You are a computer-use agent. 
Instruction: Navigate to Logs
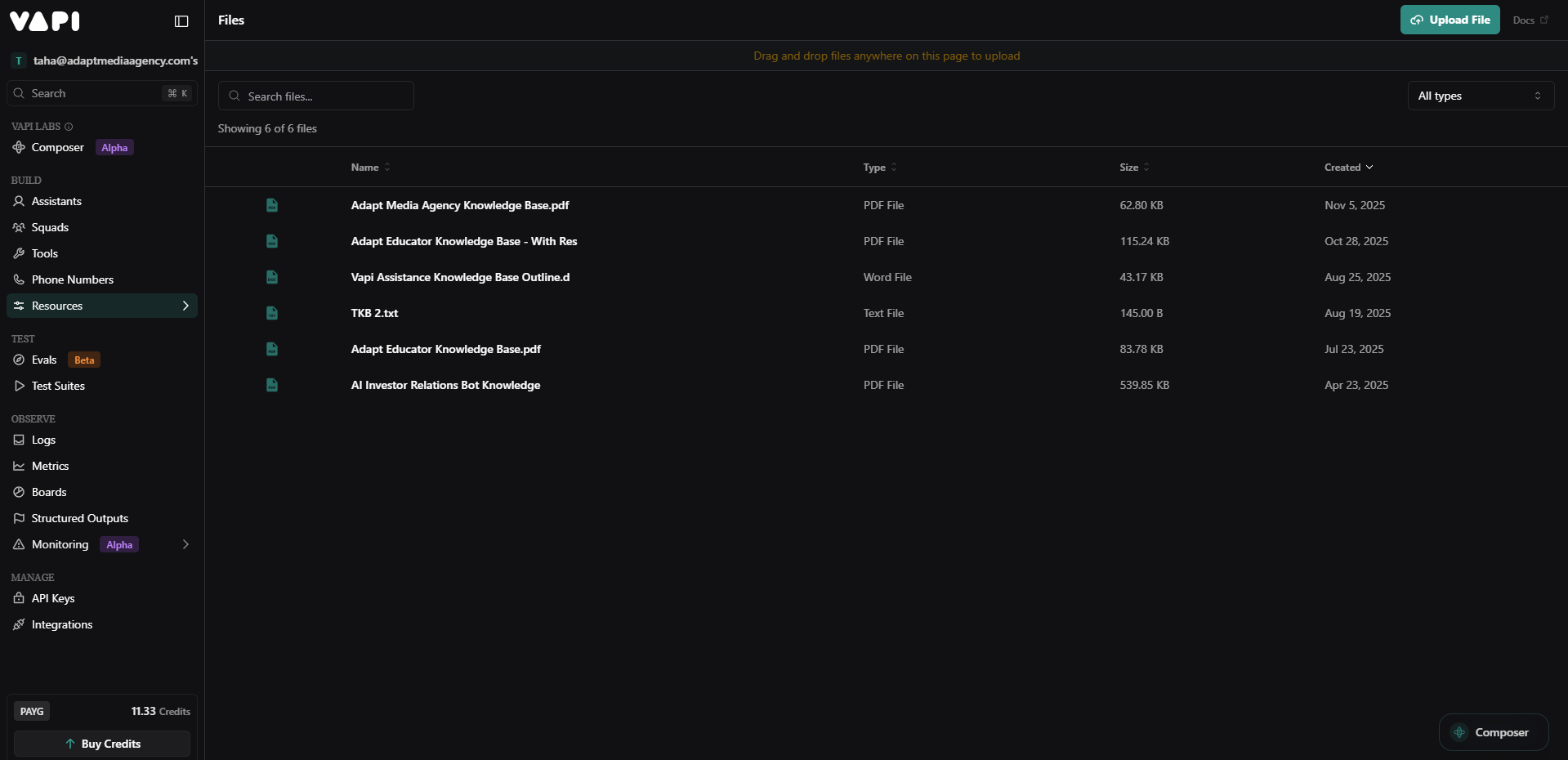(102, 440)
